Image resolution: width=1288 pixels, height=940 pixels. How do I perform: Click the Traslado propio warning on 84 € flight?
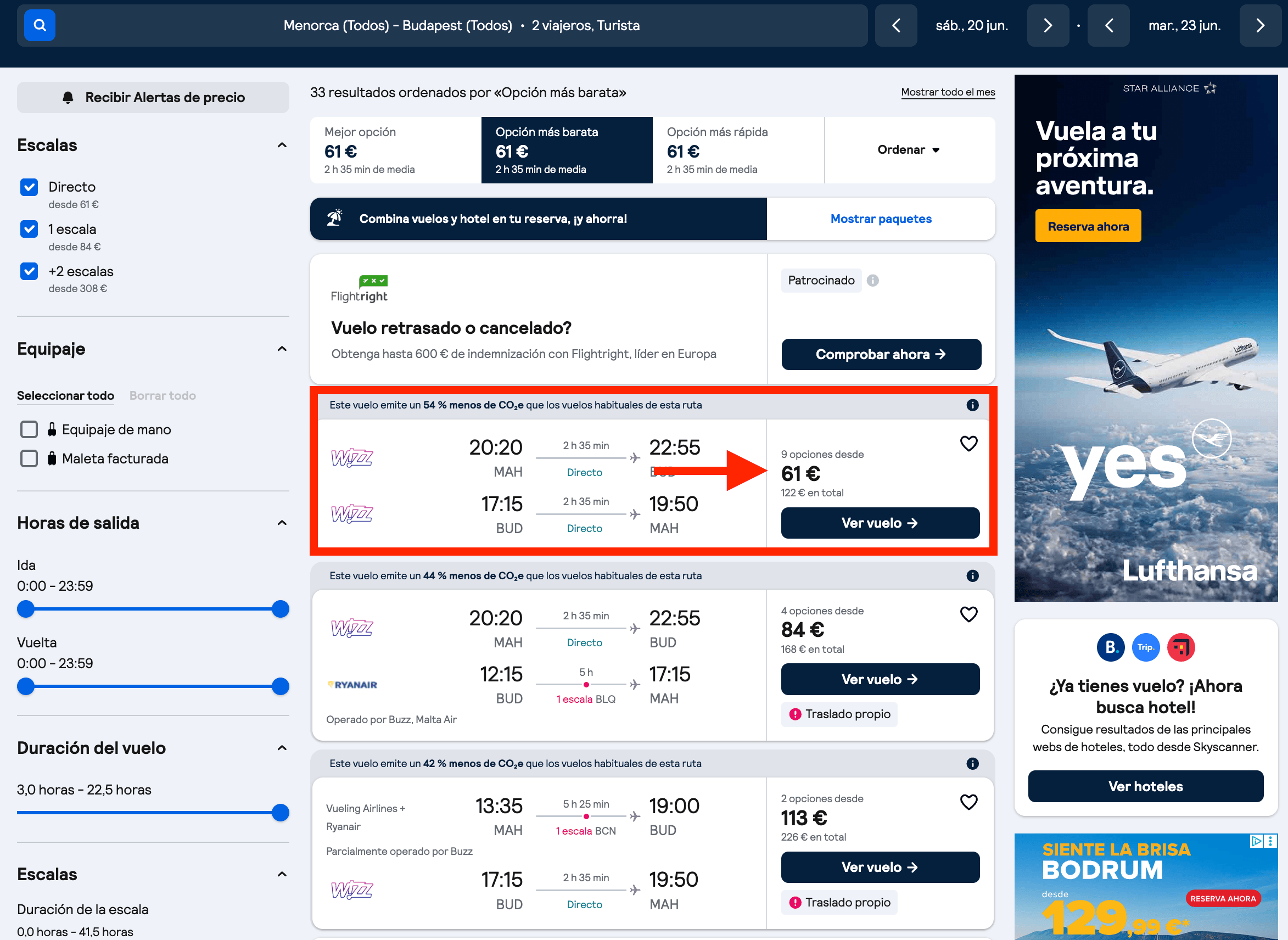click(839, 714)
